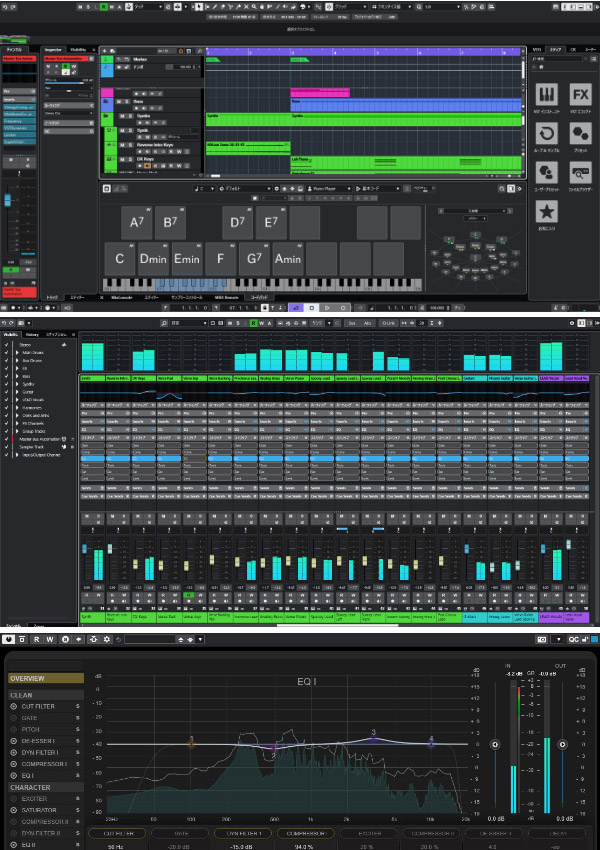This screenshot has height=850, width=600.
Task: Toggle visibility checkmark for FX Channels
Action: click(x=7, y=423)
